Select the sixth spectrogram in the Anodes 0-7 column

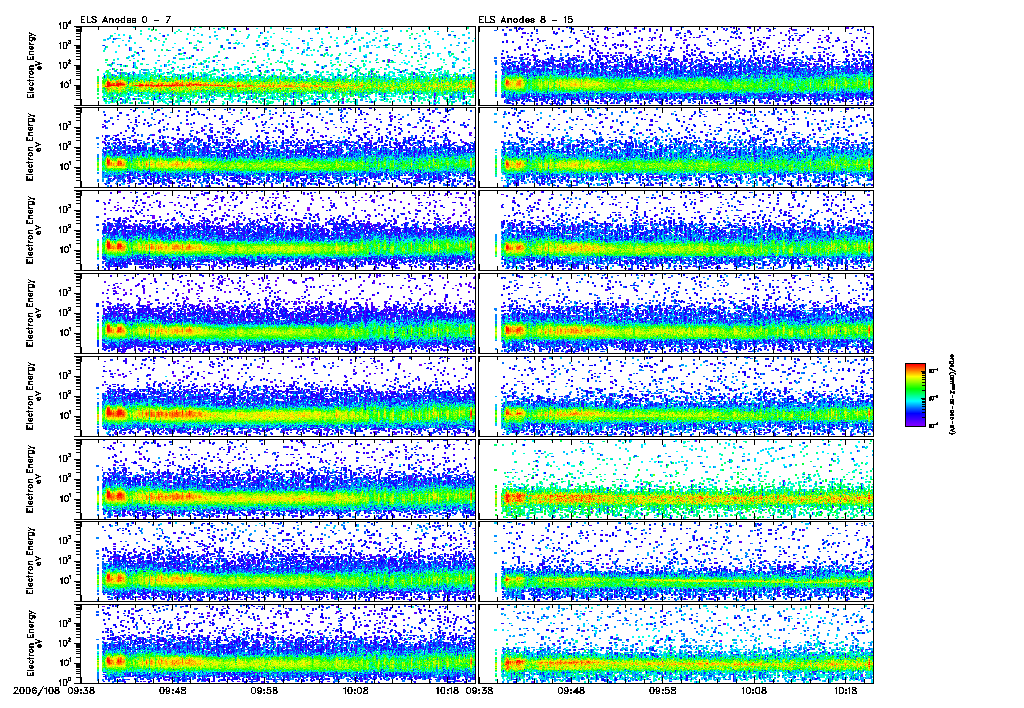pyautogui.click(x=278, y=479)
